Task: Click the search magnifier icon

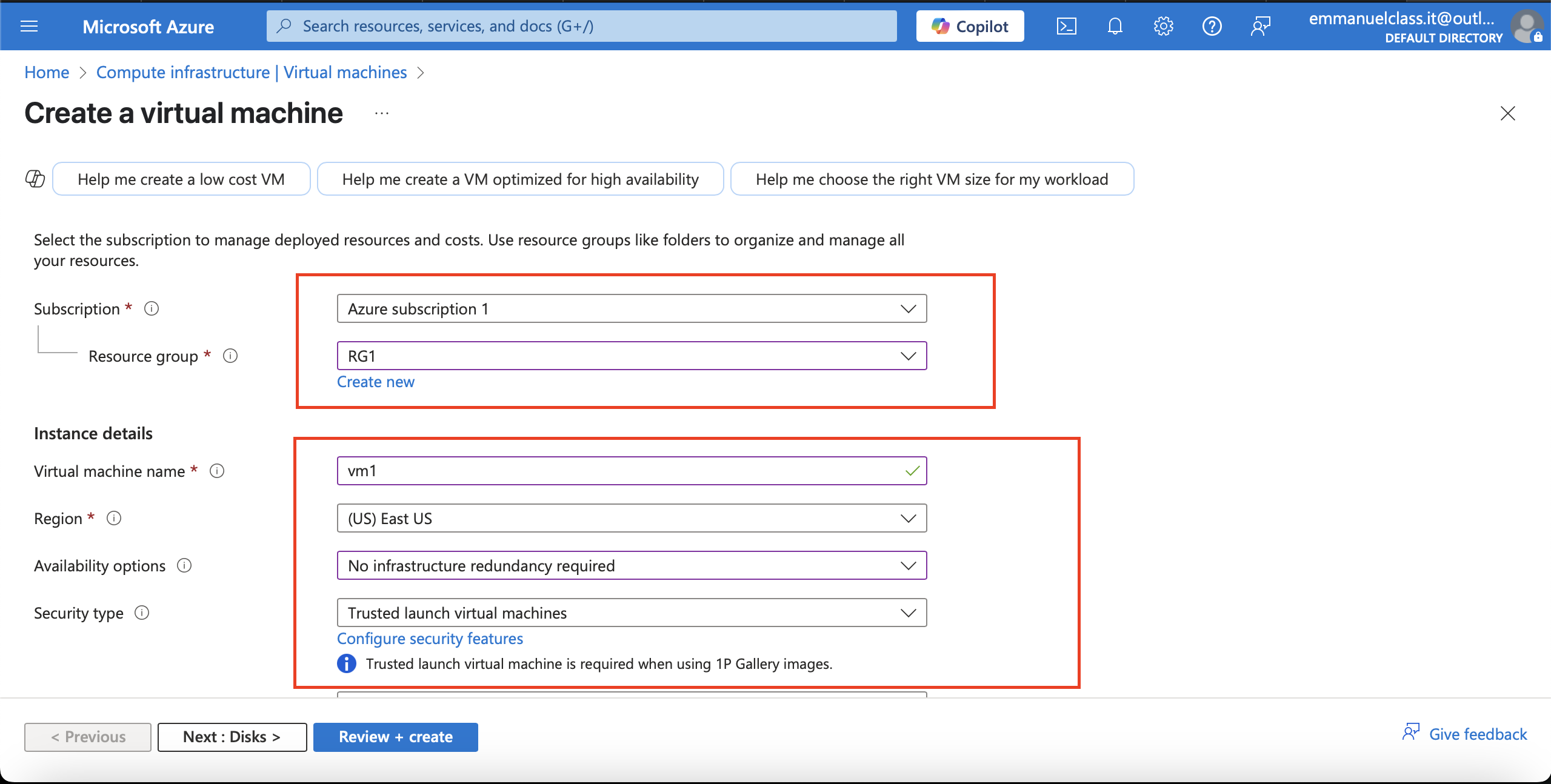Action: pos(284,26)
